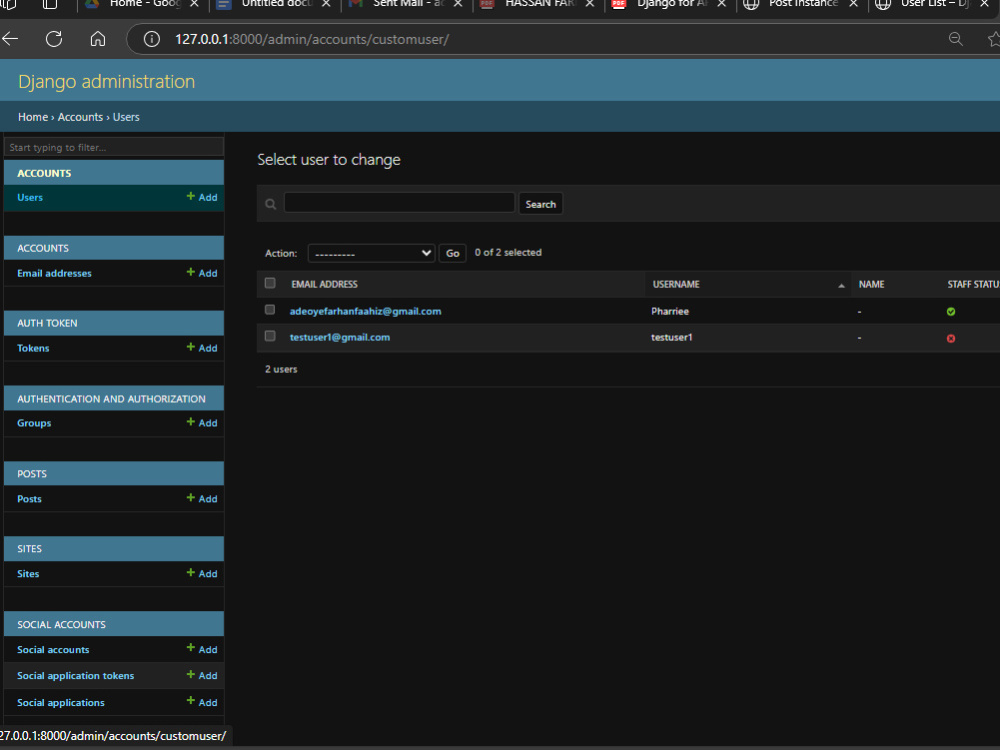Image resolution: width=1000 pixels, height=750 pixels.
Task: Click the browser address bar URL
Action: pos(312,39)
